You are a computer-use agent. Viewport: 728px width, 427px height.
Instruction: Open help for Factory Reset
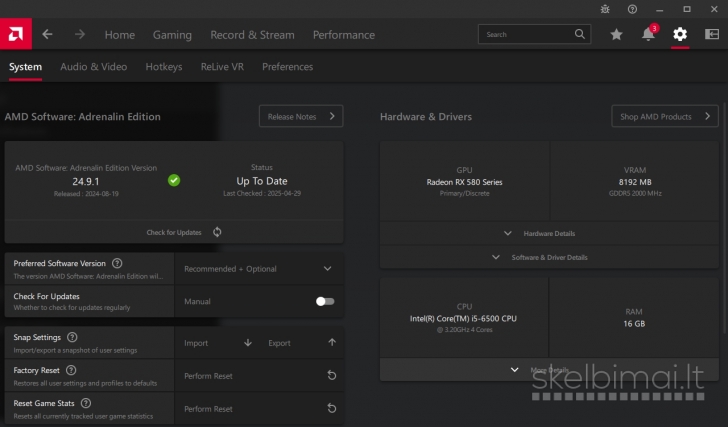[x=71, y=370]
